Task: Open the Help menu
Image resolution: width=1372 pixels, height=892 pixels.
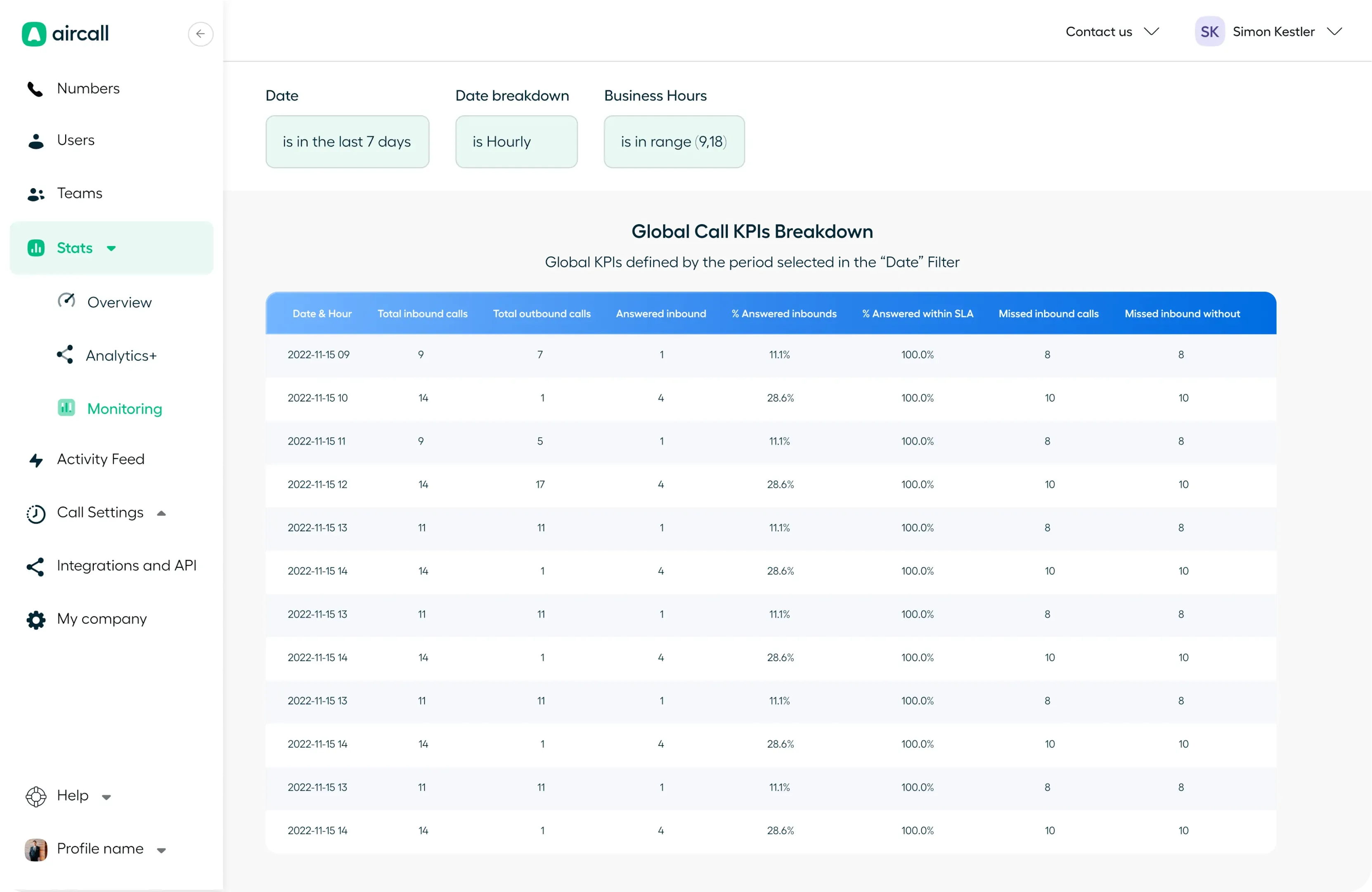Action: click(x=107, y=797)
